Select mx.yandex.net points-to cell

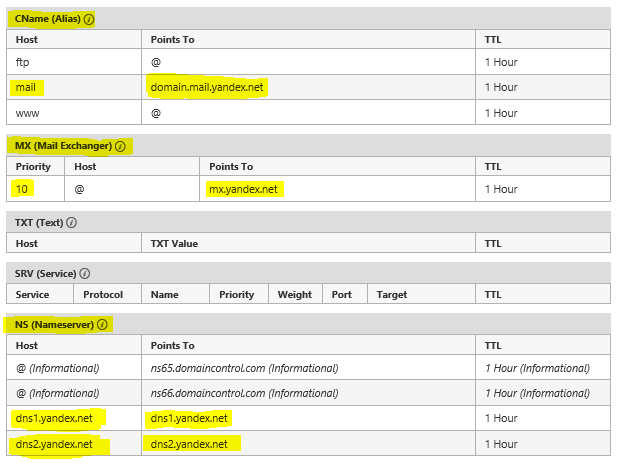point(243,190)
